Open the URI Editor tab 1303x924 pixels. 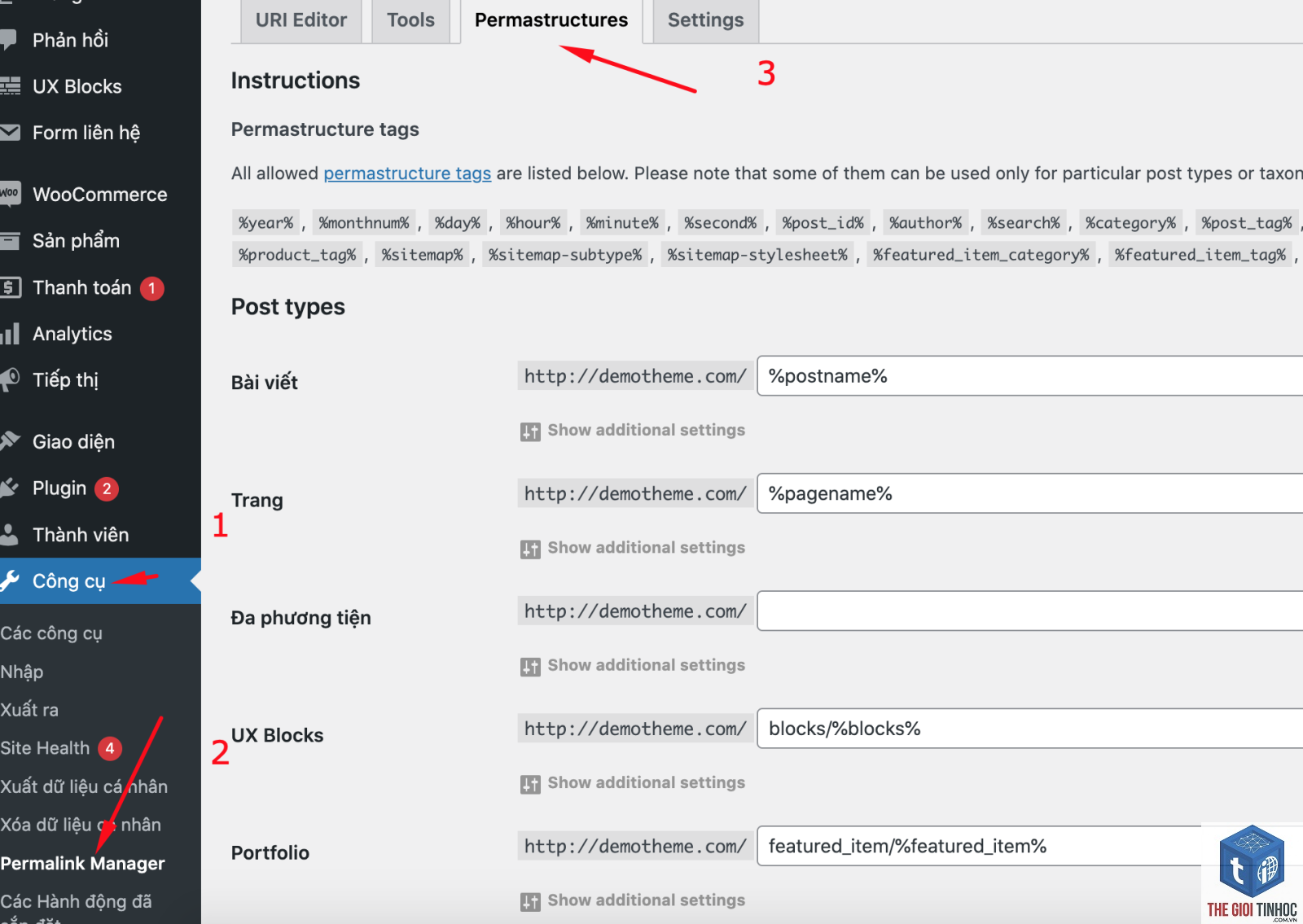point(301,20)
